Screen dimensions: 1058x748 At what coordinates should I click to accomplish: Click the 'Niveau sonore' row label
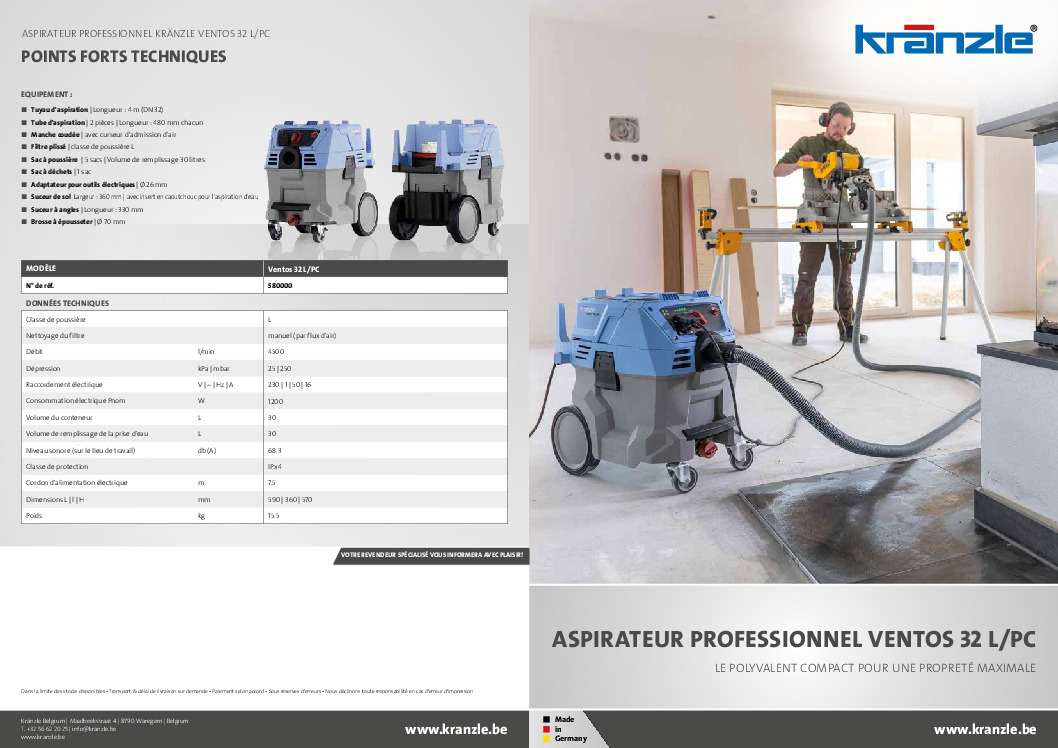tap(80, 451)
